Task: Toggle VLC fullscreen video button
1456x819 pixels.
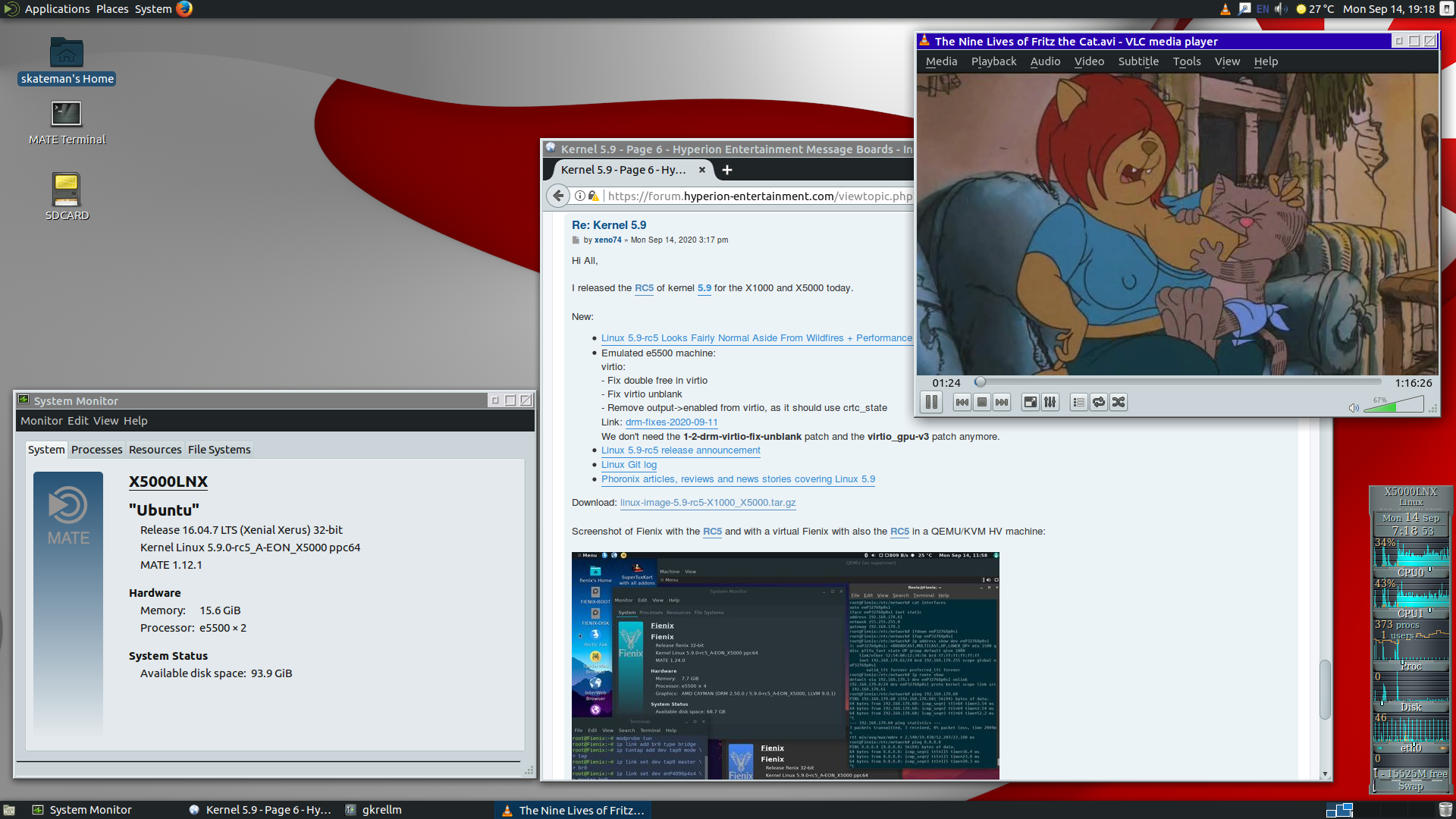Action: point(1030,403)
